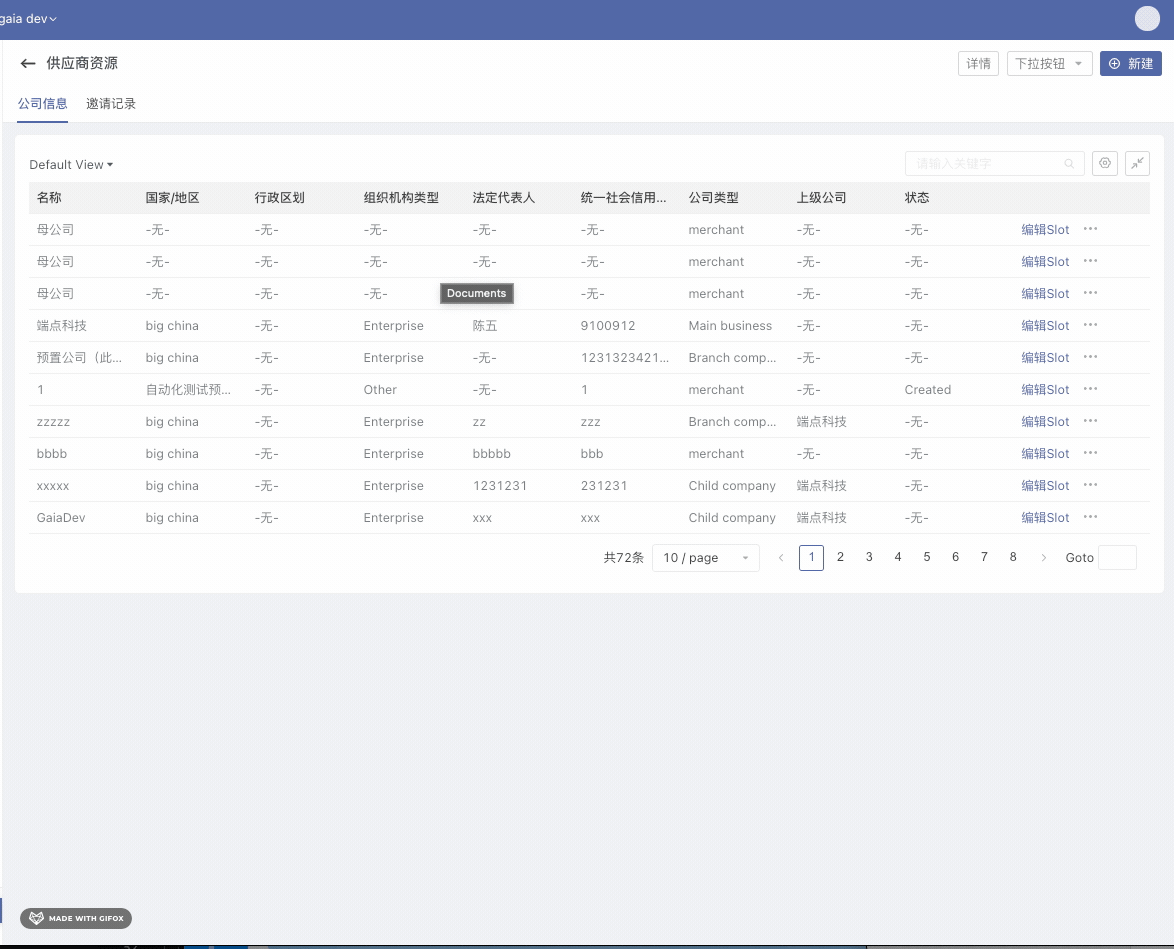Viewport: 1174px width, 949px height.
Task: Click the 共72条 total count text
Action: click(x=624, y=557)
